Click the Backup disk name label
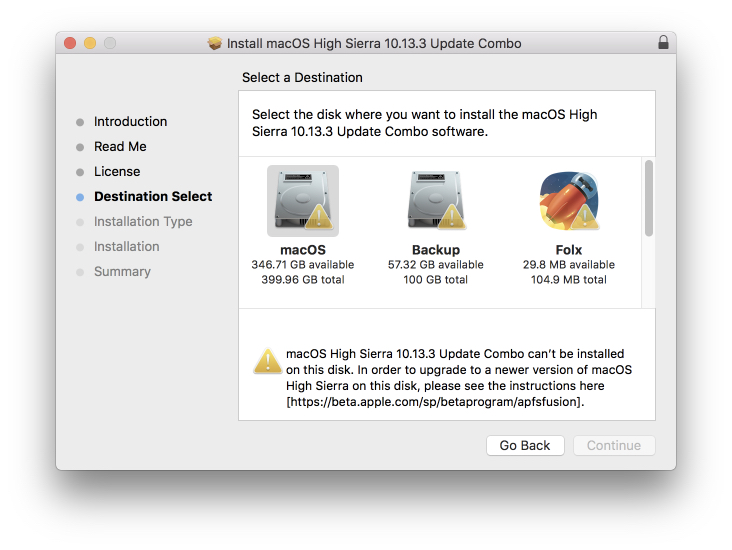The image size is (732, 550). click(x=436, y=250)
